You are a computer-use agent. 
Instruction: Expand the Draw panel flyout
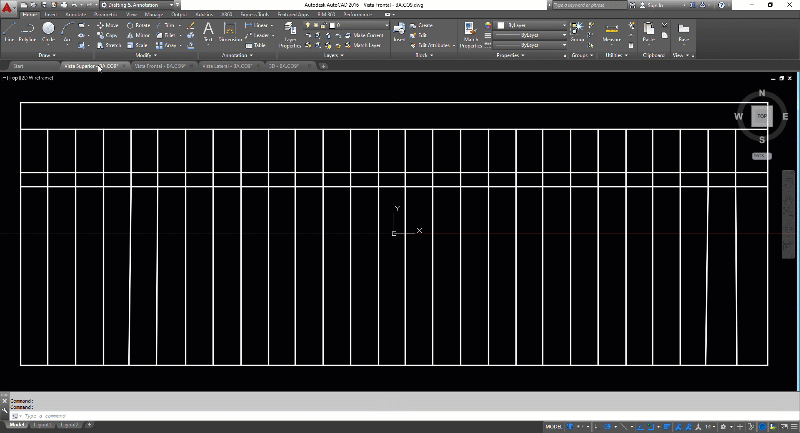tap(47, 55)
